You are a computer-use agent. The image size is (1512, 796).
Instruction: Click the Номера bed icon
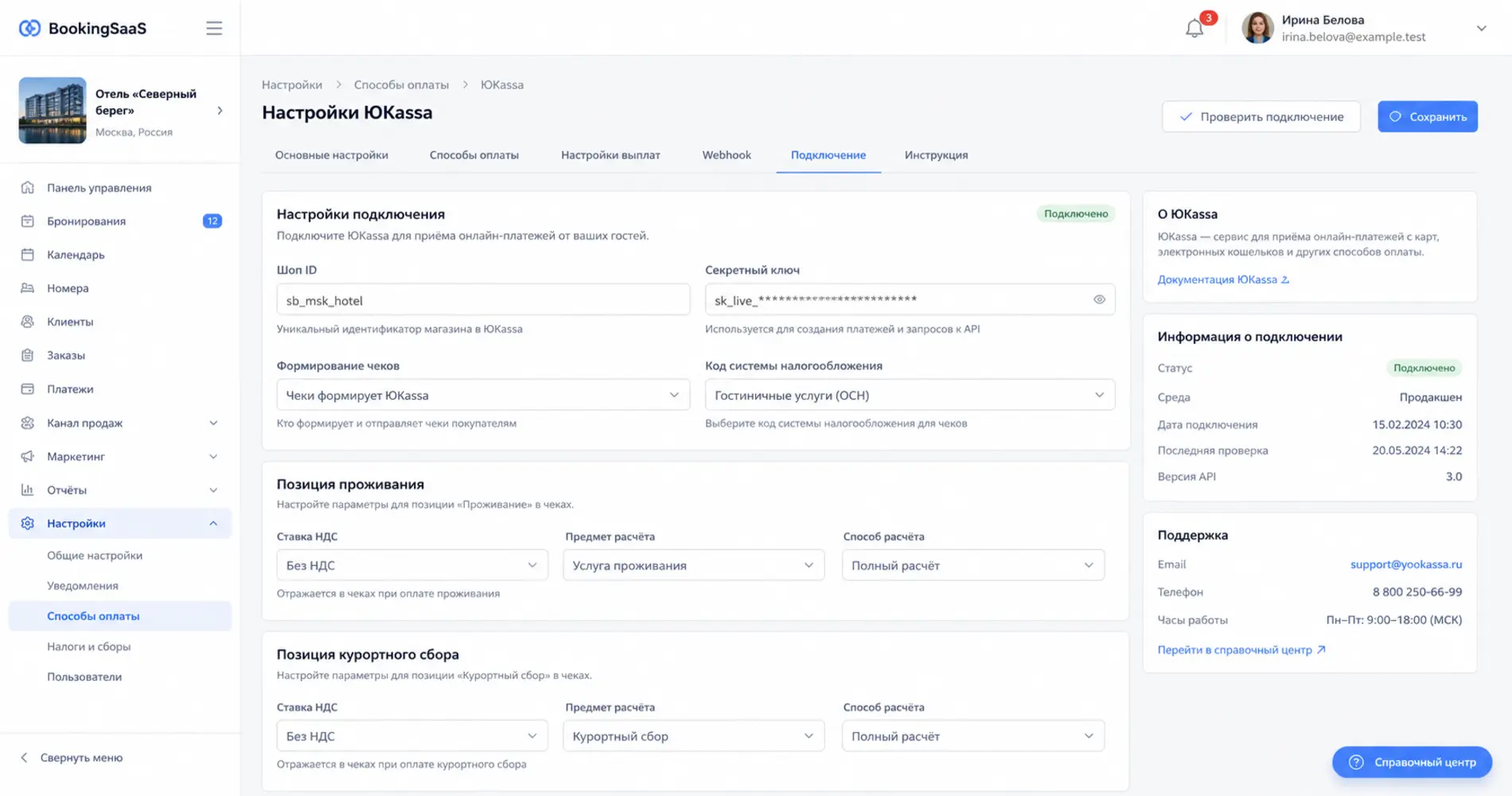[x=28, y=288]
